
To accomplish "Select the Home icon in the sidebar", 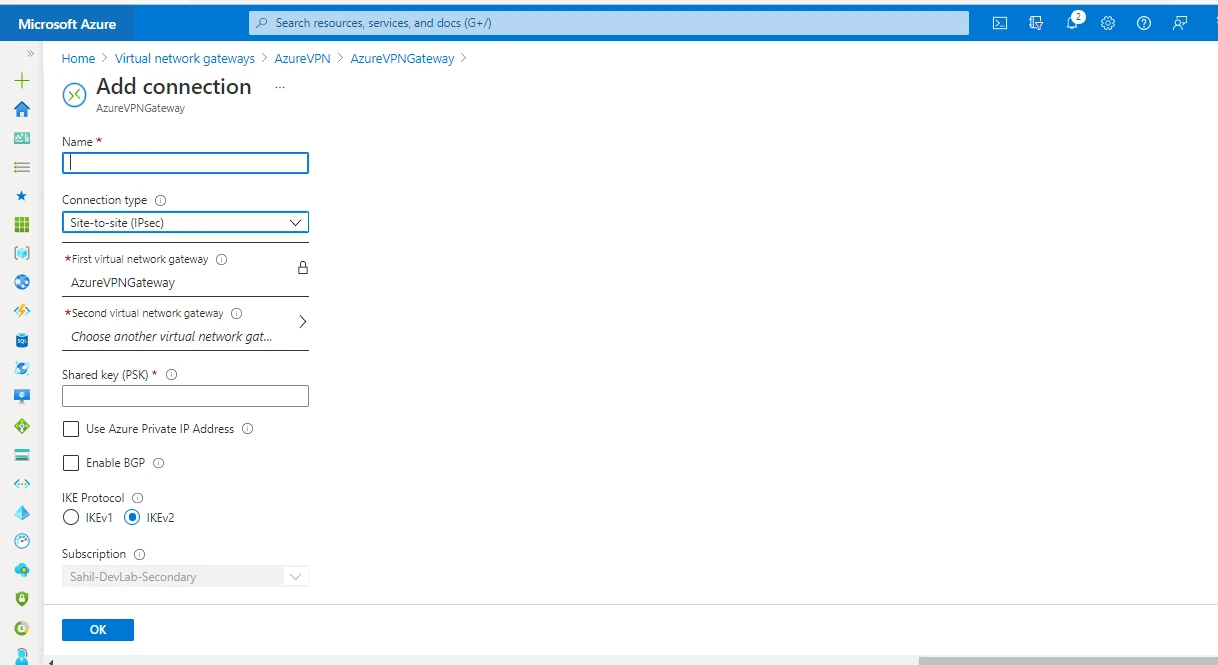I will 21,110.
